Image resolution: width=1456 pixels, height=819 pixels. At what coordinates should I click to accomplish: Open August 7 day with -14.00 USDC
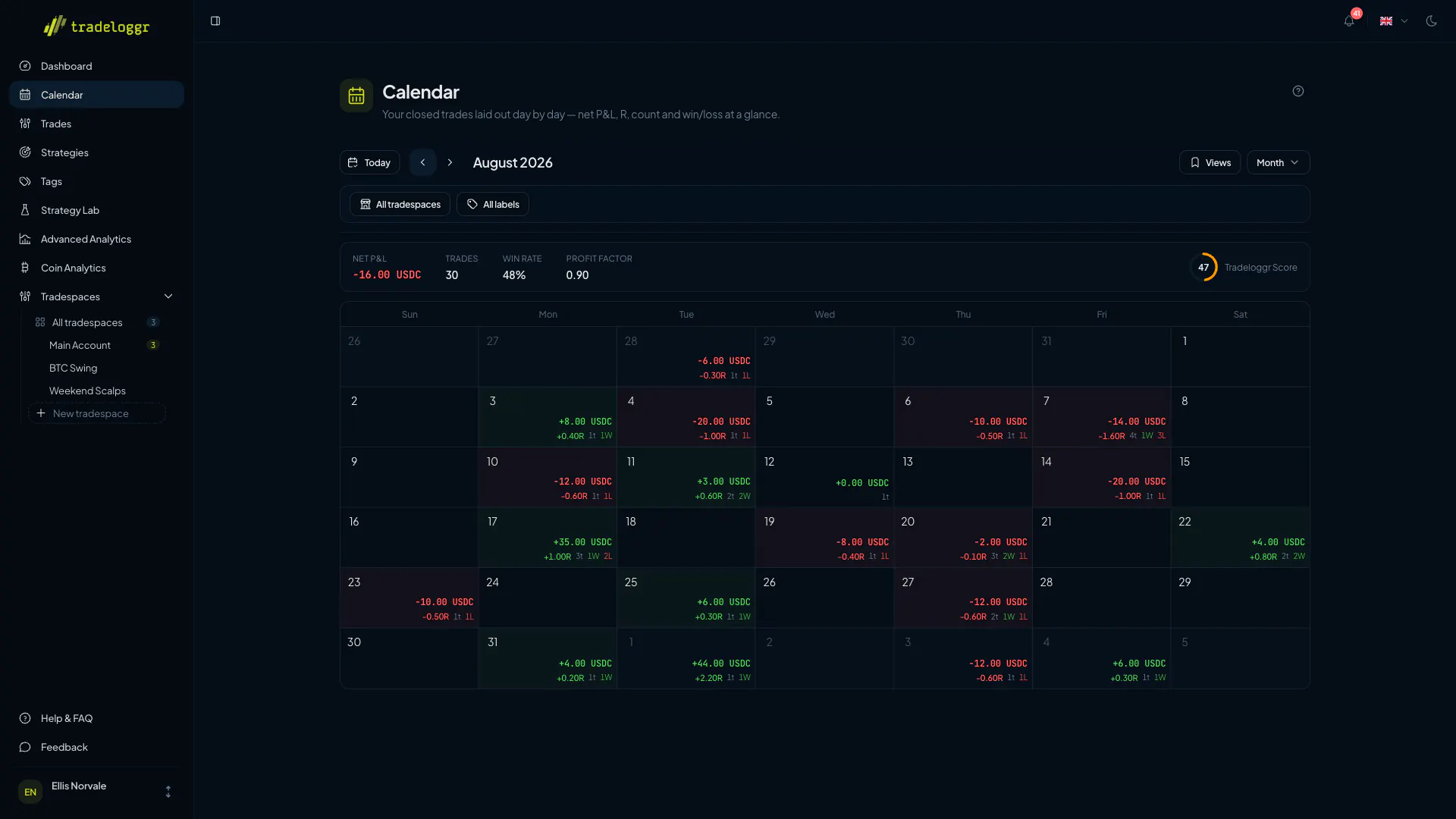coord(1102,417)
